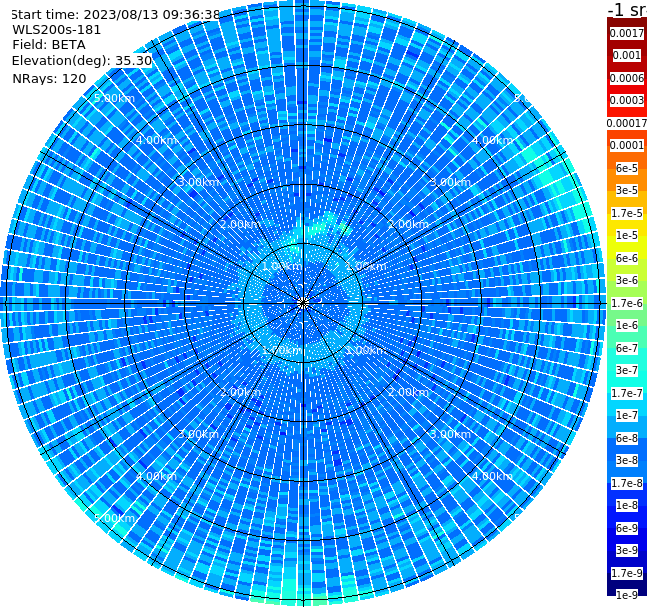Click the 3e-5 colorbar label
This screenshot has width=647, height=607.
pyautogui.click(x=627, y=190)
